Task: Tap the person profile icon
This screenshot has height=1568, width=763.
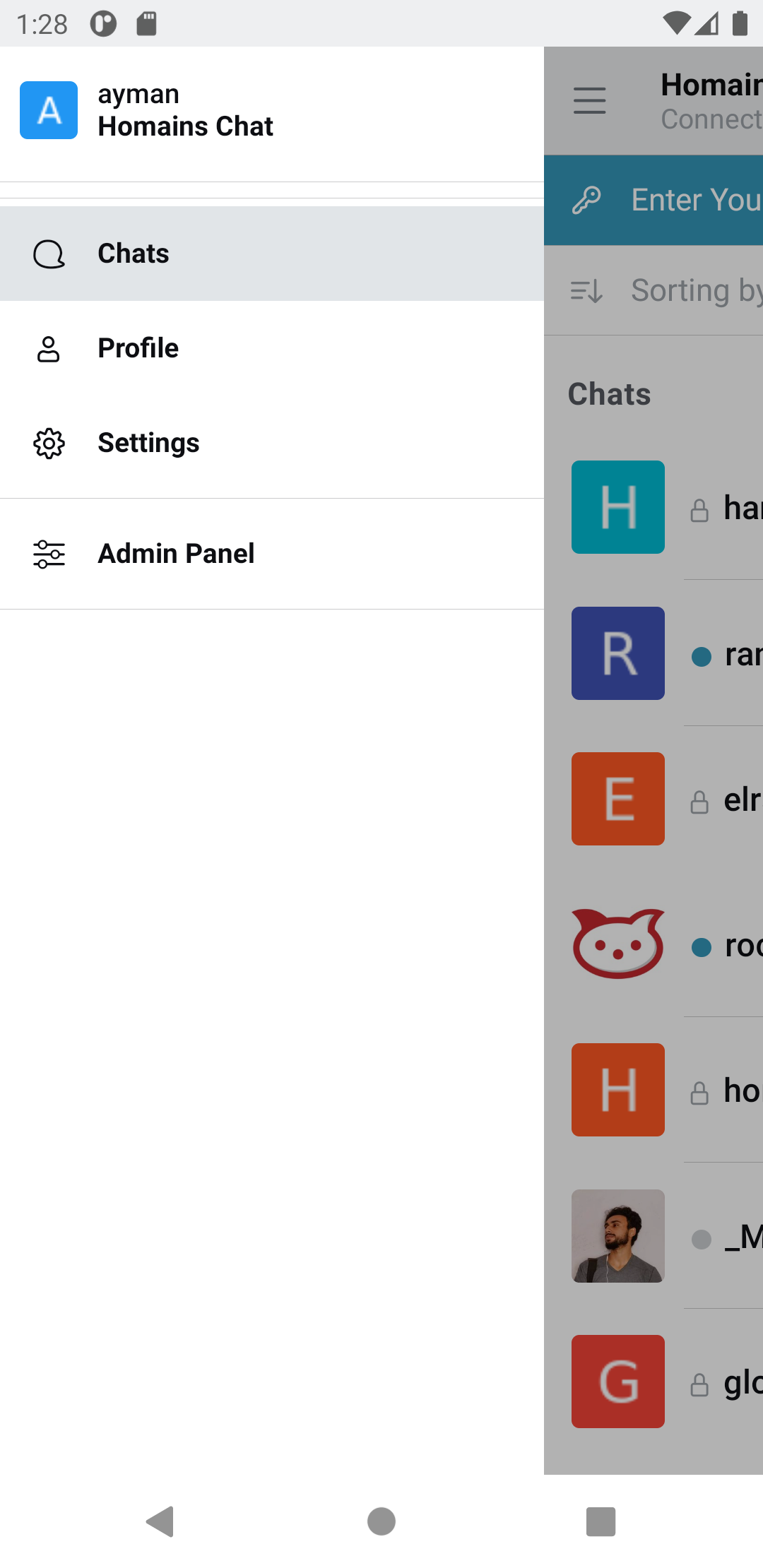Action: (49, 349)
